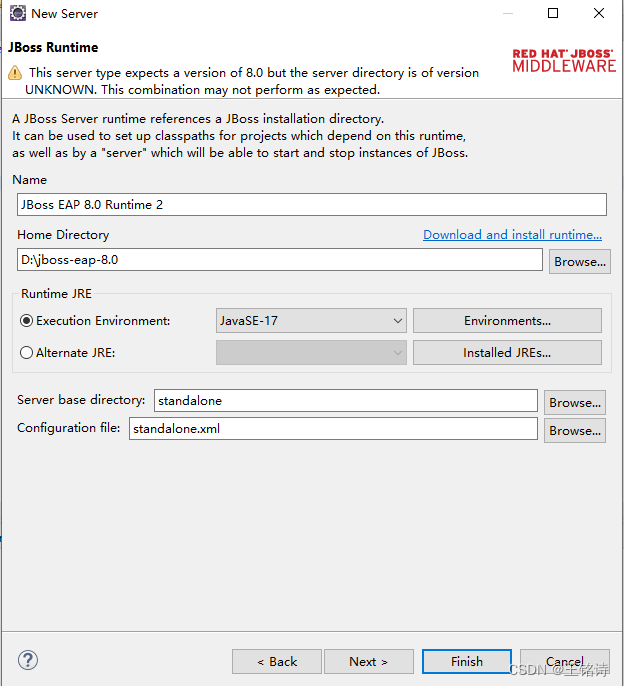Open the Environments... button

tap(507, 321)
